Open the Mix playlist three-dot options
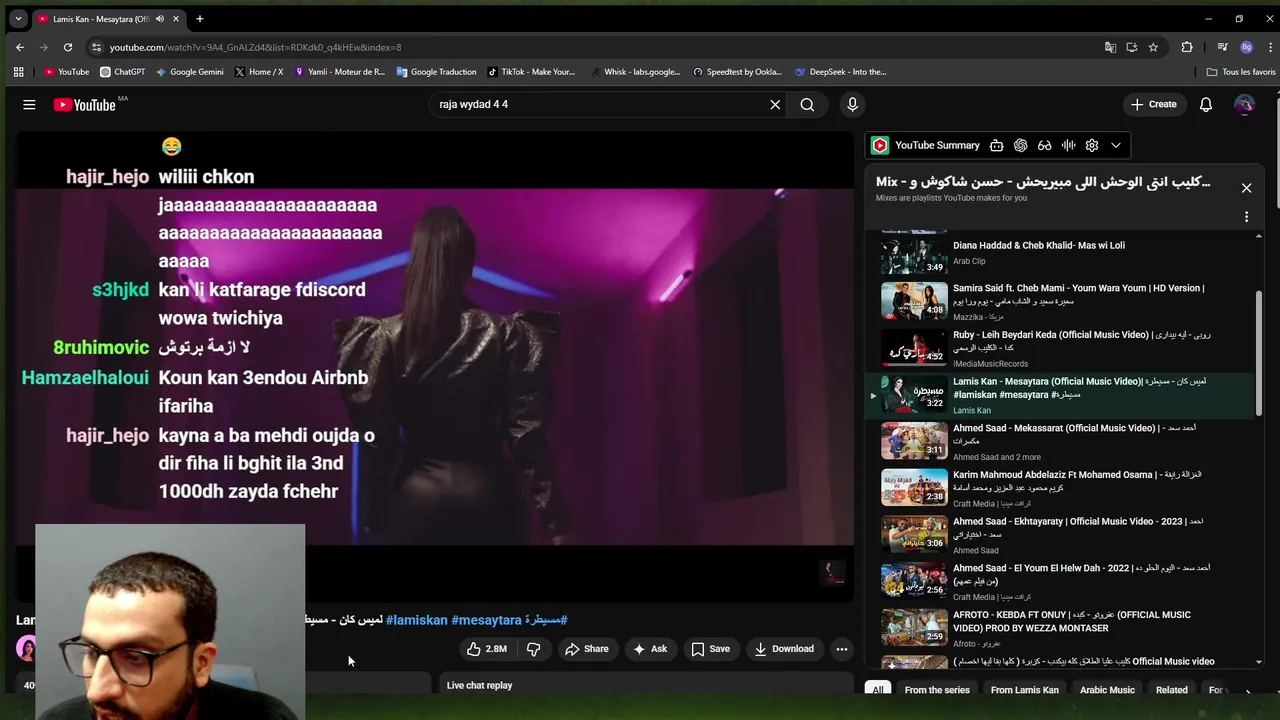The height and width of the screenshot is (720, 1280). point(1246,216)
